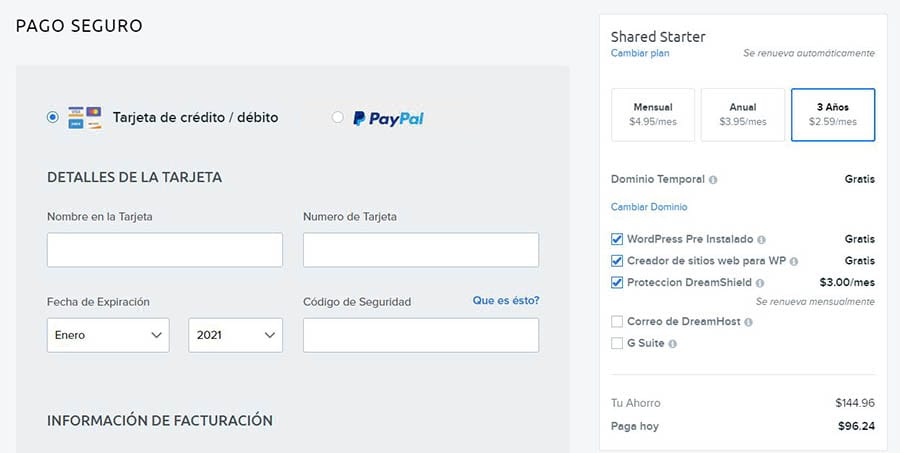Viewport: 900px width, 453px height.
Task: Click the Cambiar plan link
Action: pos(640,53)
